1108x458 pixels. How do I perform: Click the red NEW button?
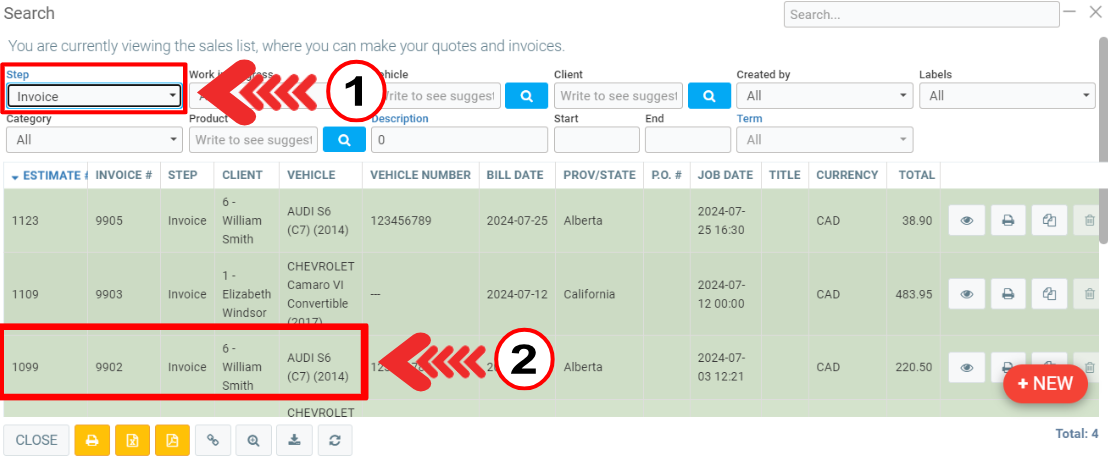coord(1045,384)
